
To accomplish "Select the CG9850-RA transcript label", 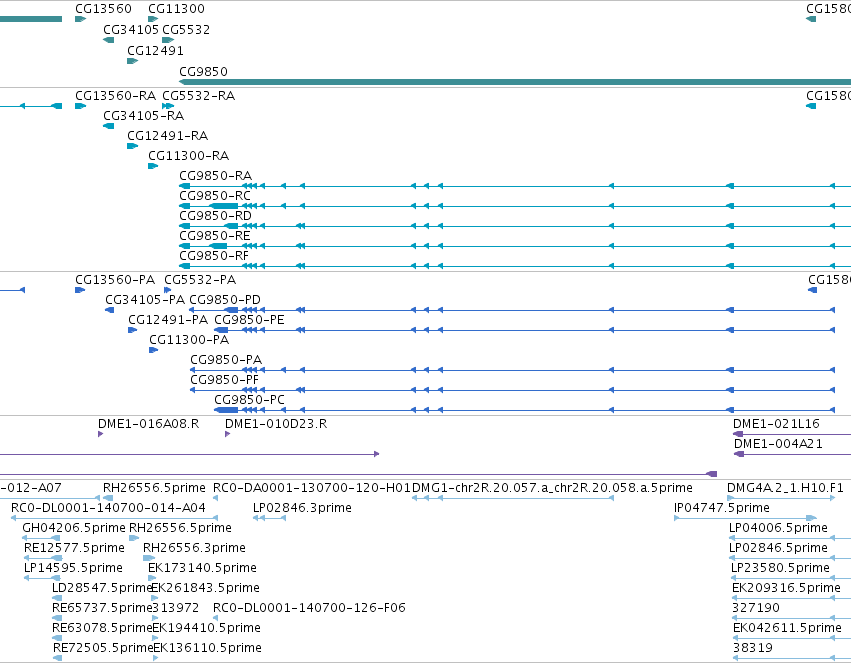I will pyautogui.click(x=215, y=176).
